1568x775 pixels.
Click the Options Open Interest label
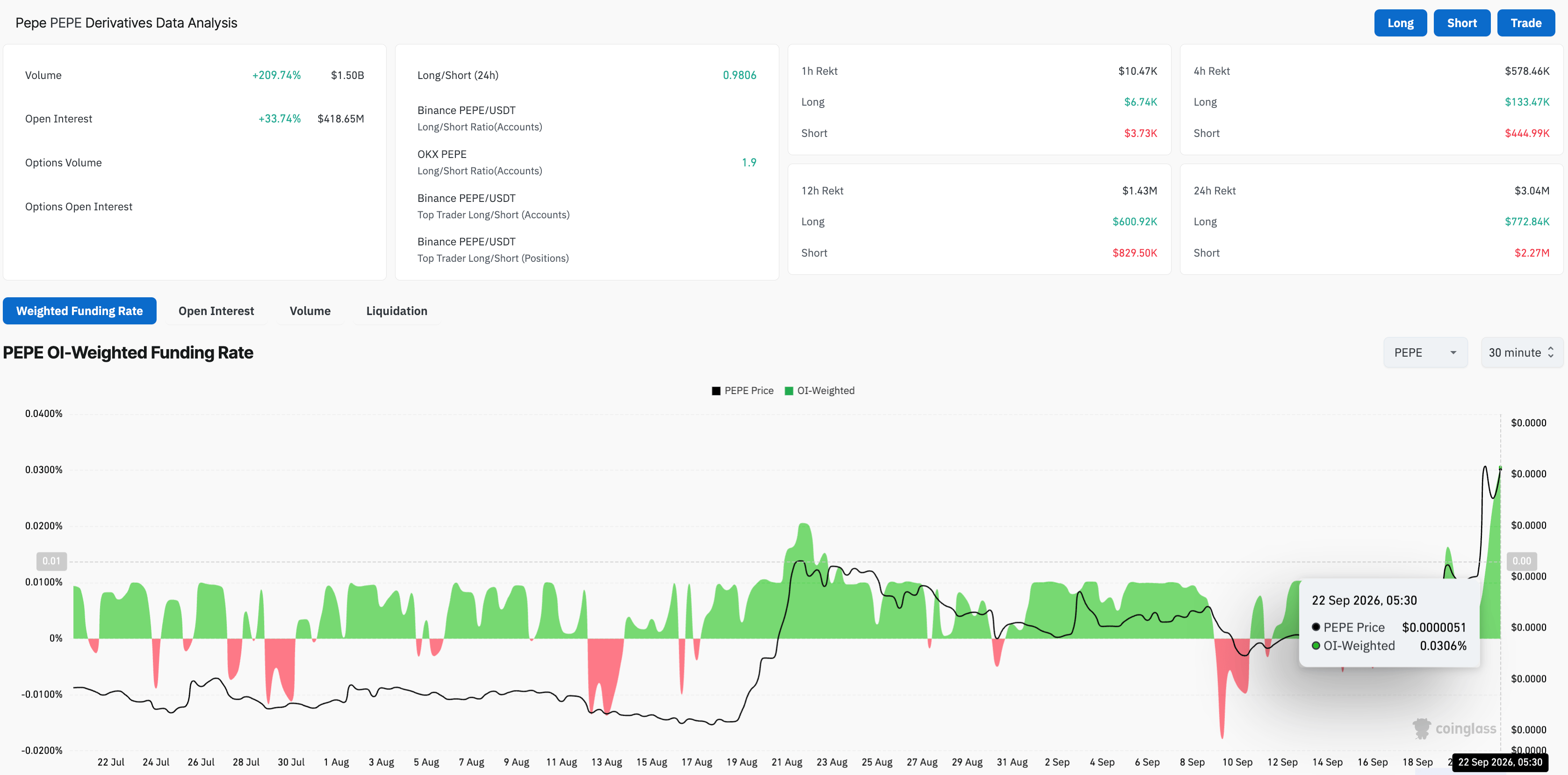pyautogui.click(x=79, y=207)
